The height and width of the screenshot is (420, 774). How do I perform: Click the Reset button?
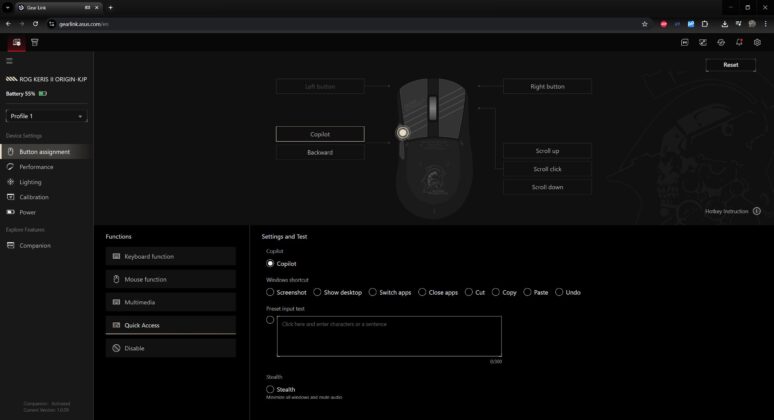point(731,65)
